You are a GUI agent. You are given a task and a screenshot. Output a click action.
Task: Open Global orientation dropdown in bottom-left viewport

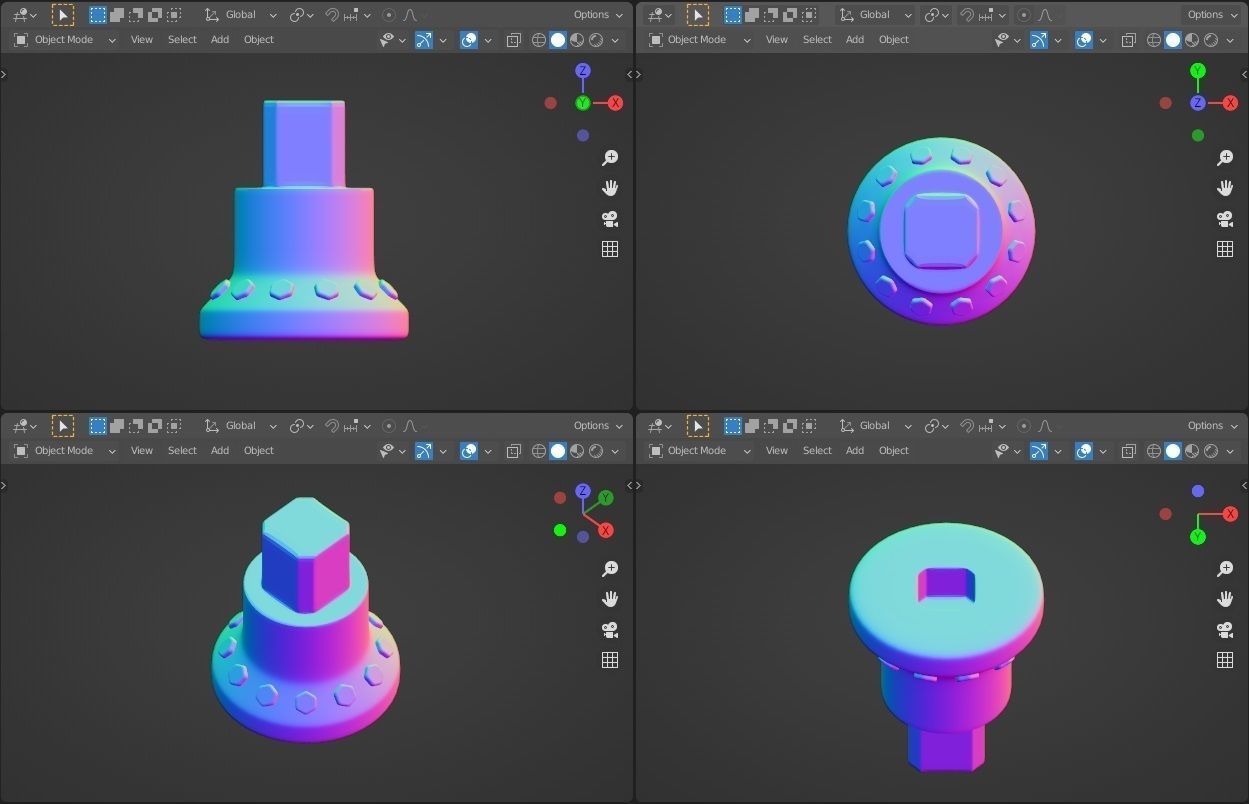pyautogui.click(x=240, y=426)
